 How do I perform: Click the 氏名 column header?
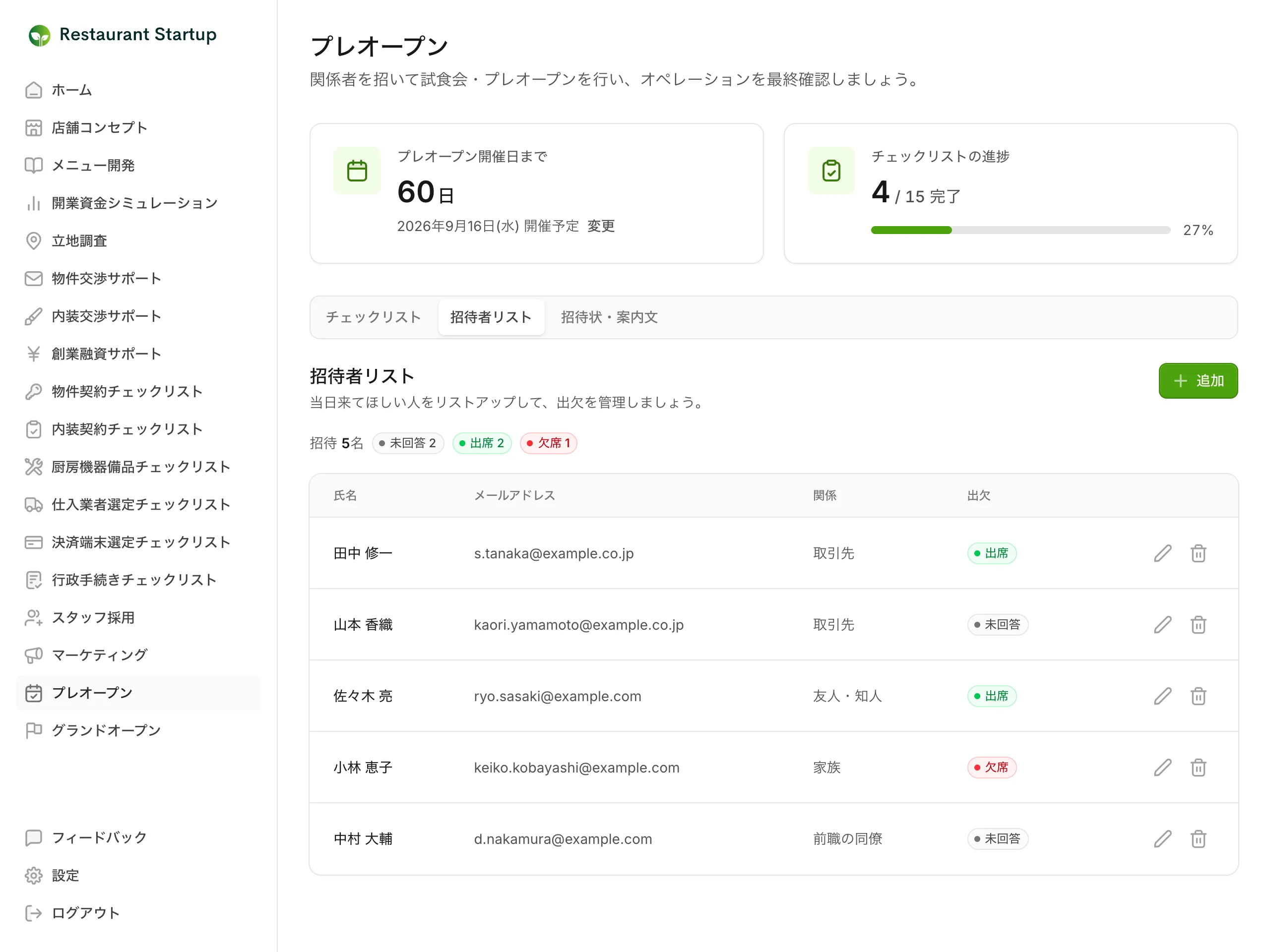[345, 495]
